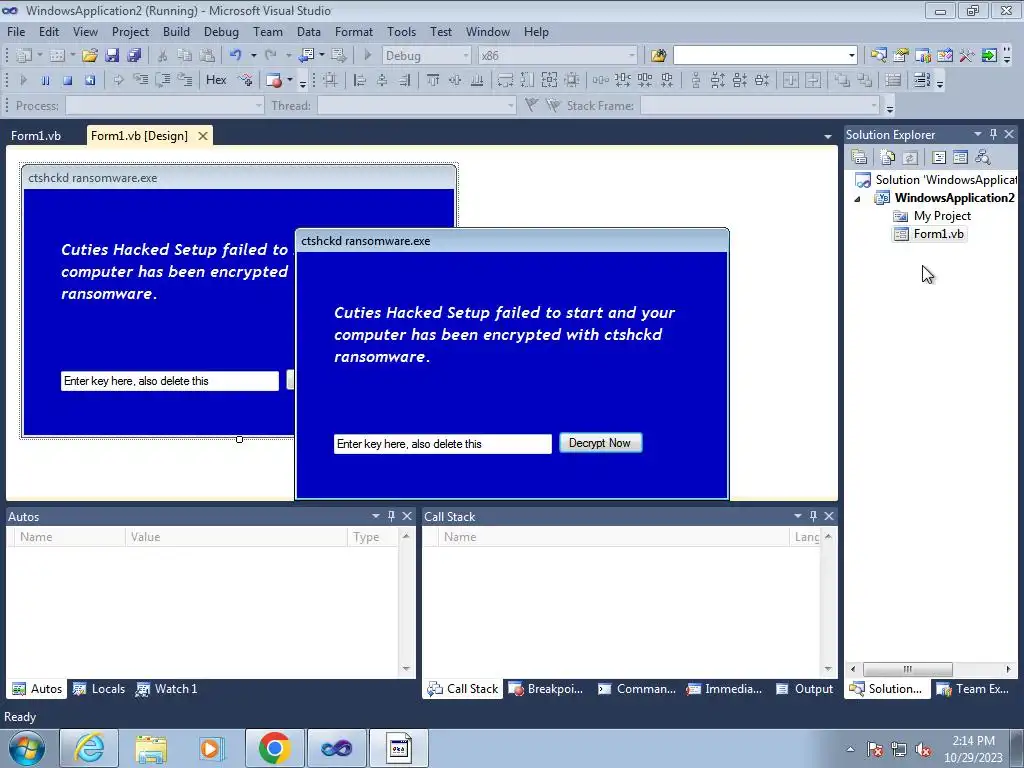Open the File menu
This screenshot has height=768, width=1024.
[16, 31]
